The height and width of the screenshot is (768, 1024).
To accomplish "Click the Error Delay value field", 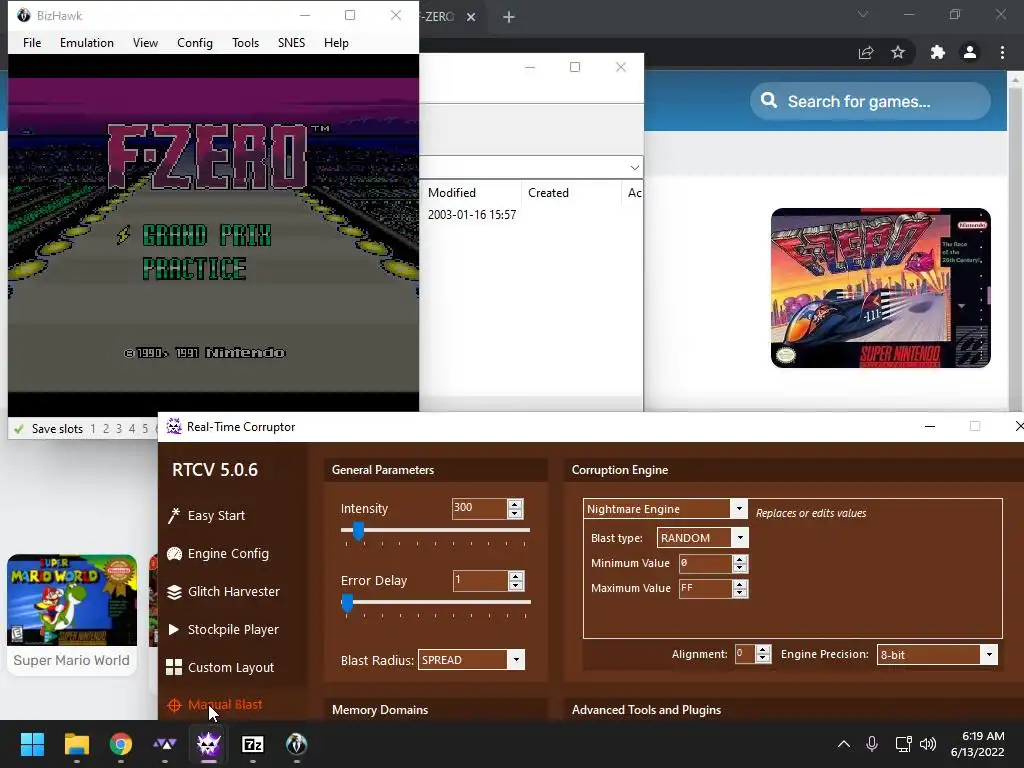I will [480, 580].
